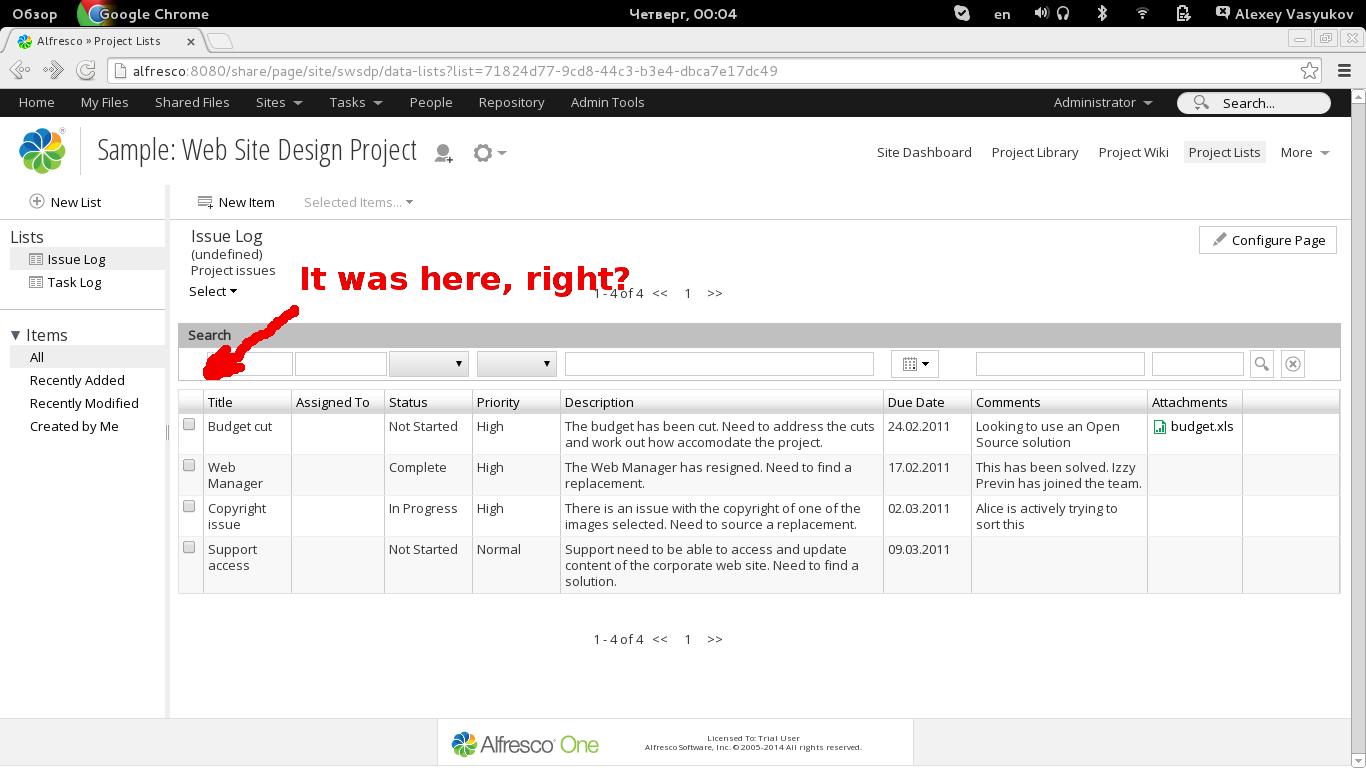Select the Support access row checkbox
Screen dimensions: 1366x768
(189, 548)
